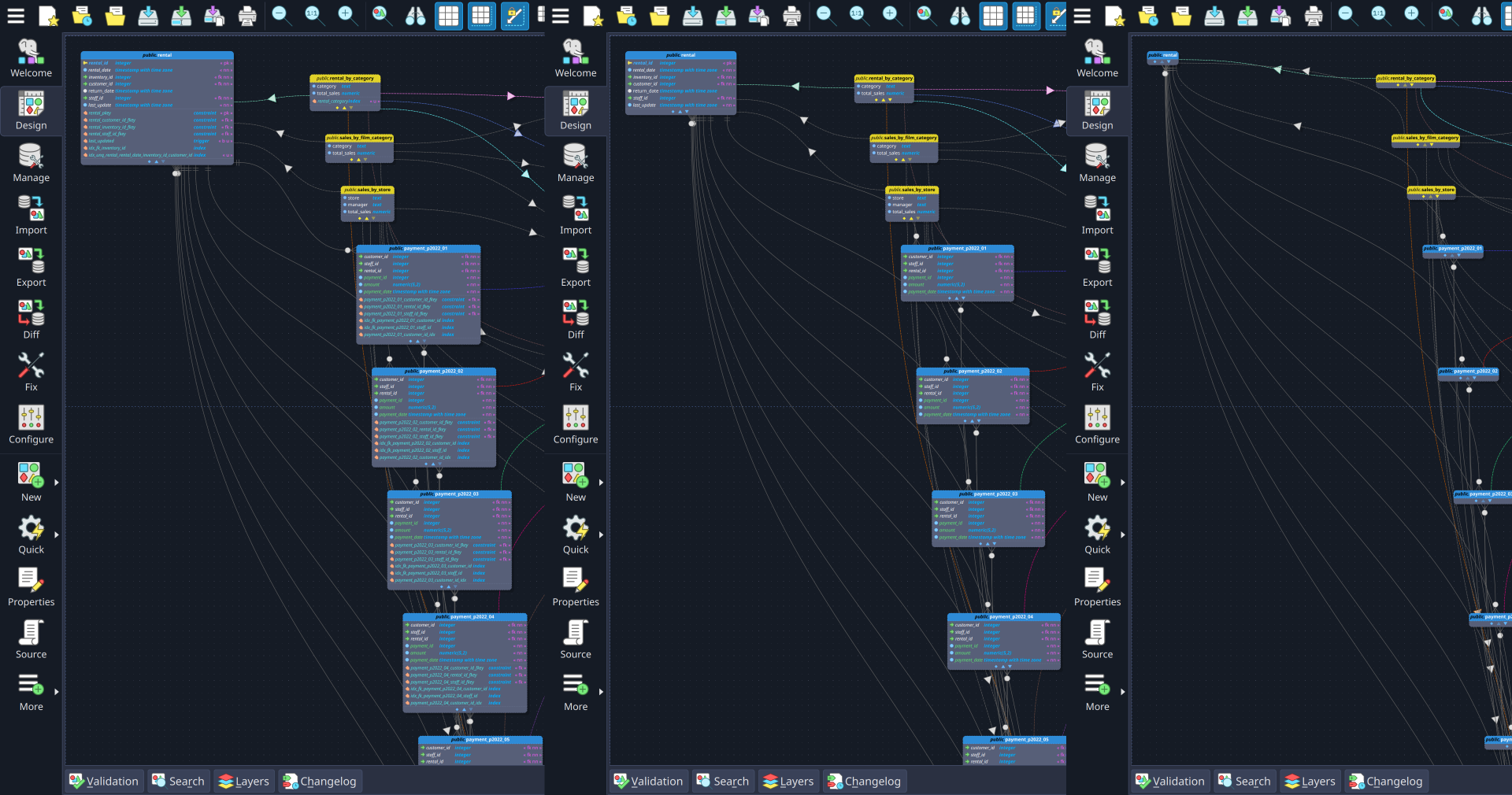Open the Configure settings tool
Image resolution: width=1512 pixels, height=795 pixels.
tap(31, 425)
